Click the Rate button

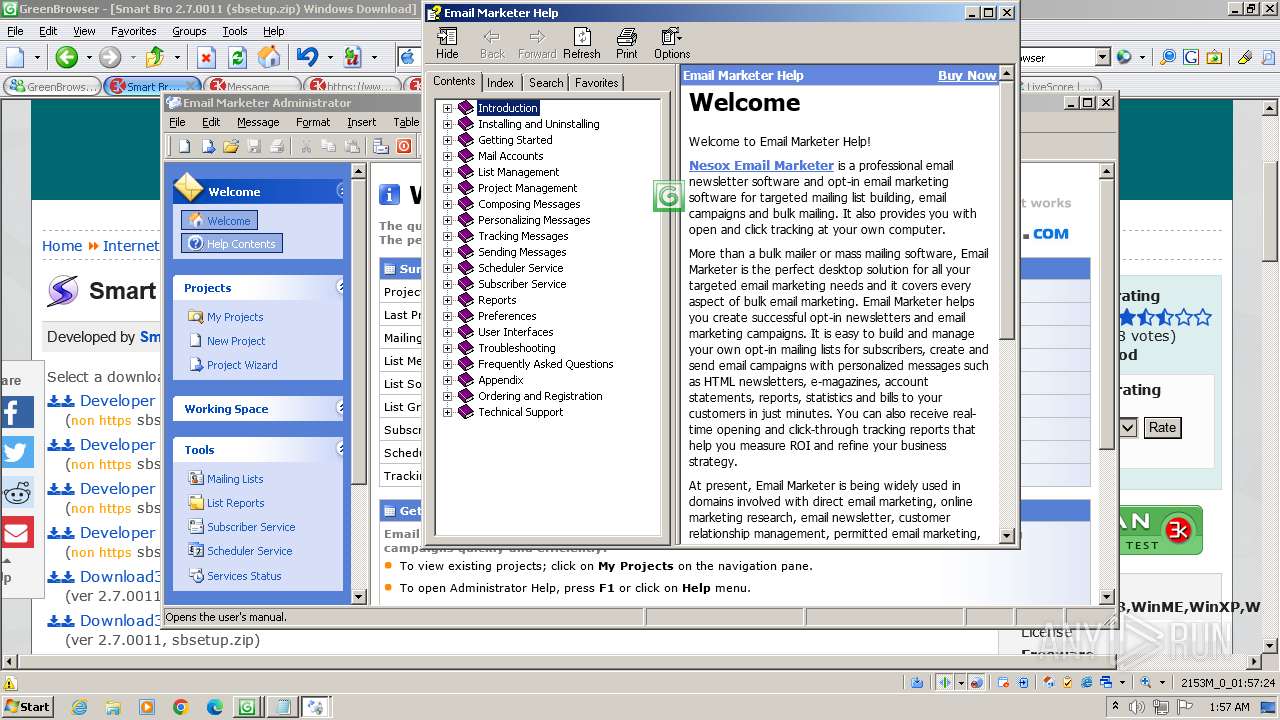coord(1162,427)
